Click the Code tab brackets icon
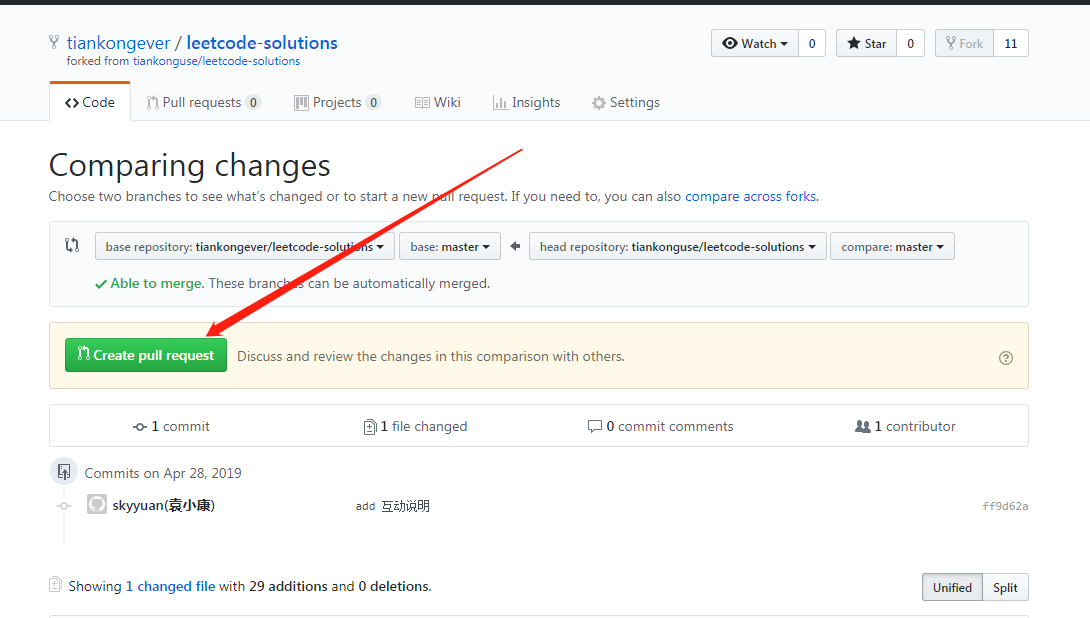This screenshot has width=1090, height=618. pos(72,103)
